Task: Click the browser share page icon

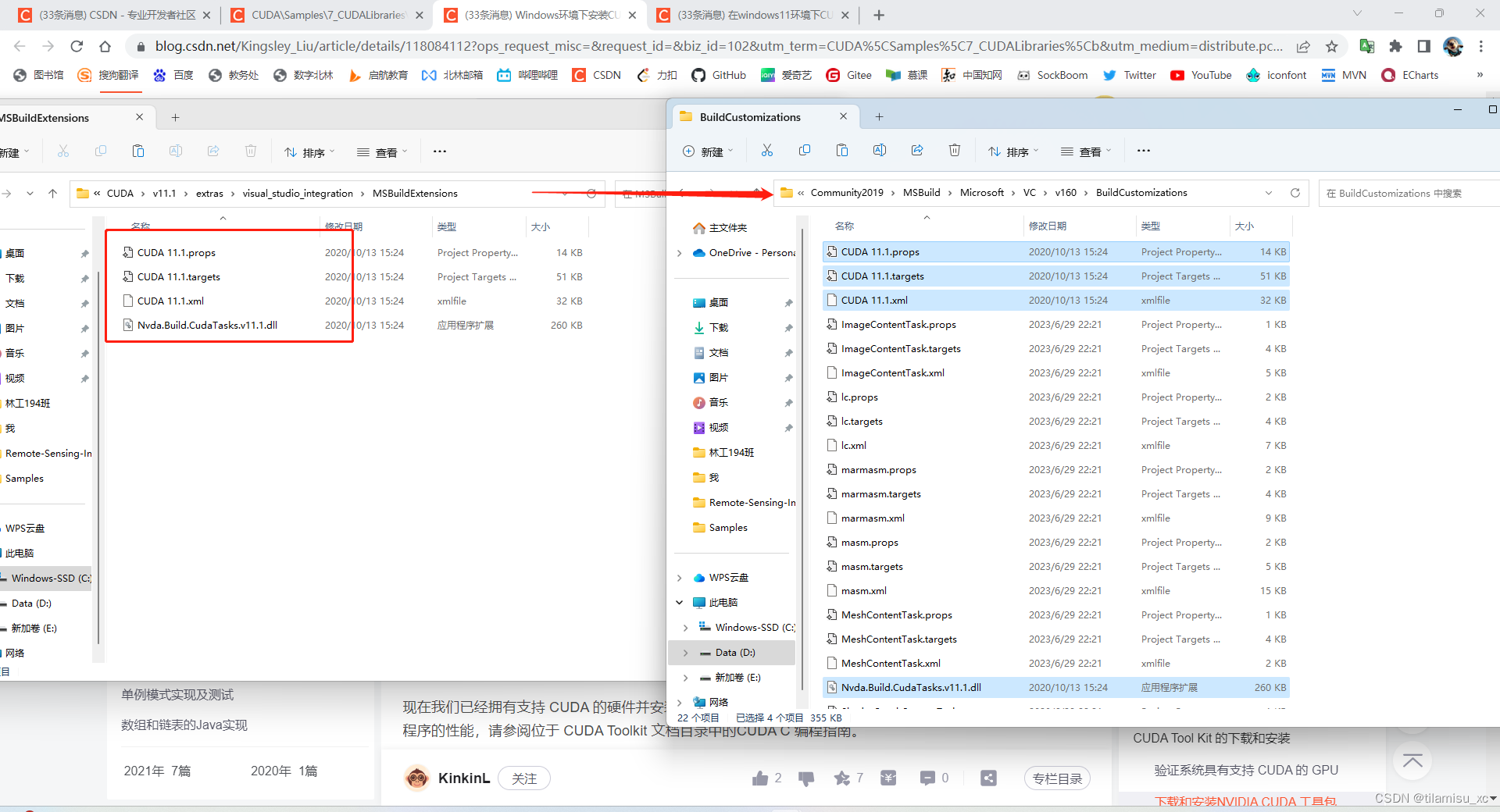Action: [x=1303, y=47]
